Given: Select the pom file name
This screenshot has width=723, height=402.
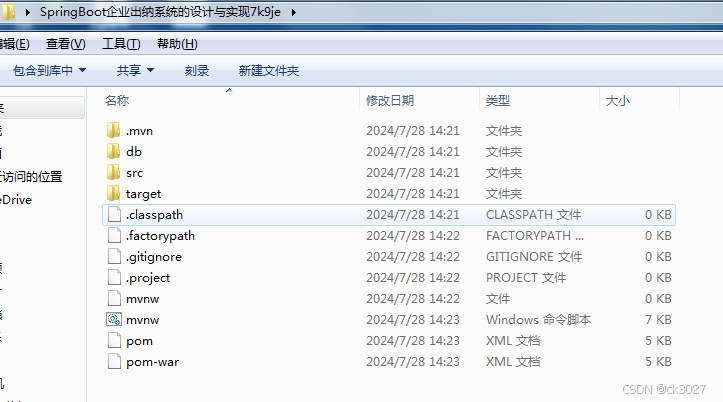Looking at the screenshot, I should [x=139, y=341].
